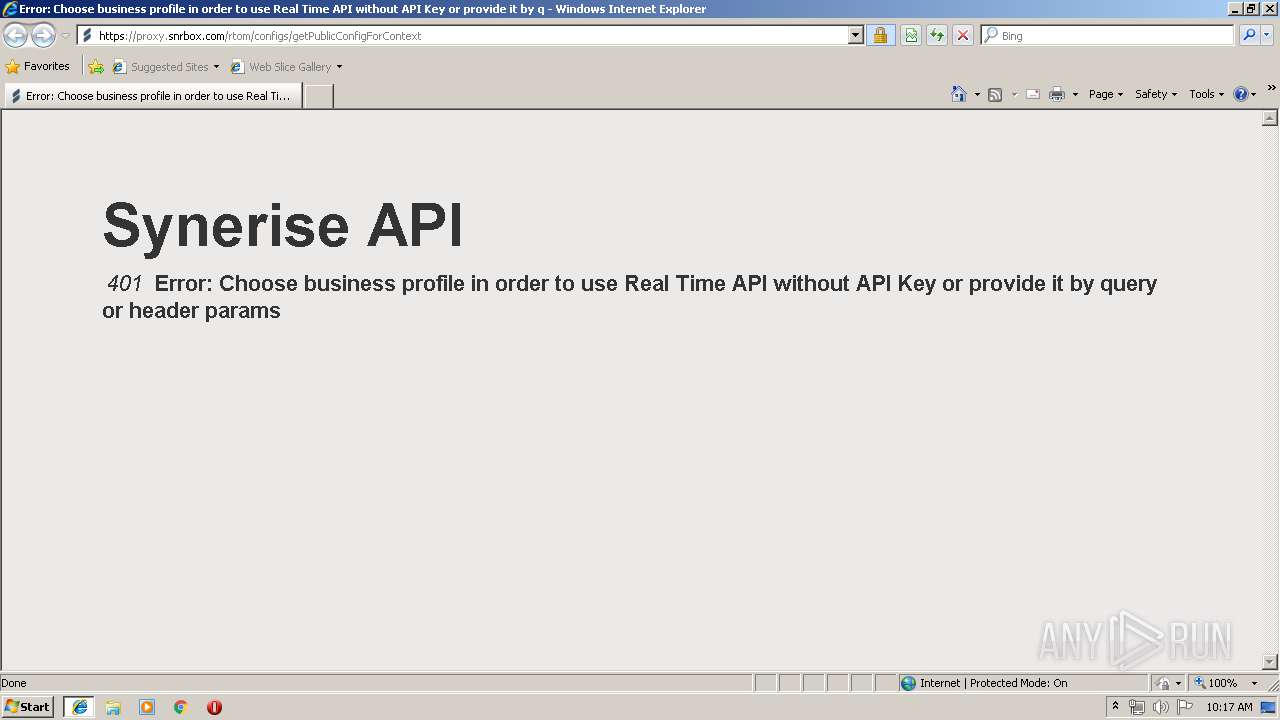Viewport: 1280px width, 720px height.
Task: Open the status bar privacy lock dropdown
Action: pyautogui.click(x=1168, y=683)
